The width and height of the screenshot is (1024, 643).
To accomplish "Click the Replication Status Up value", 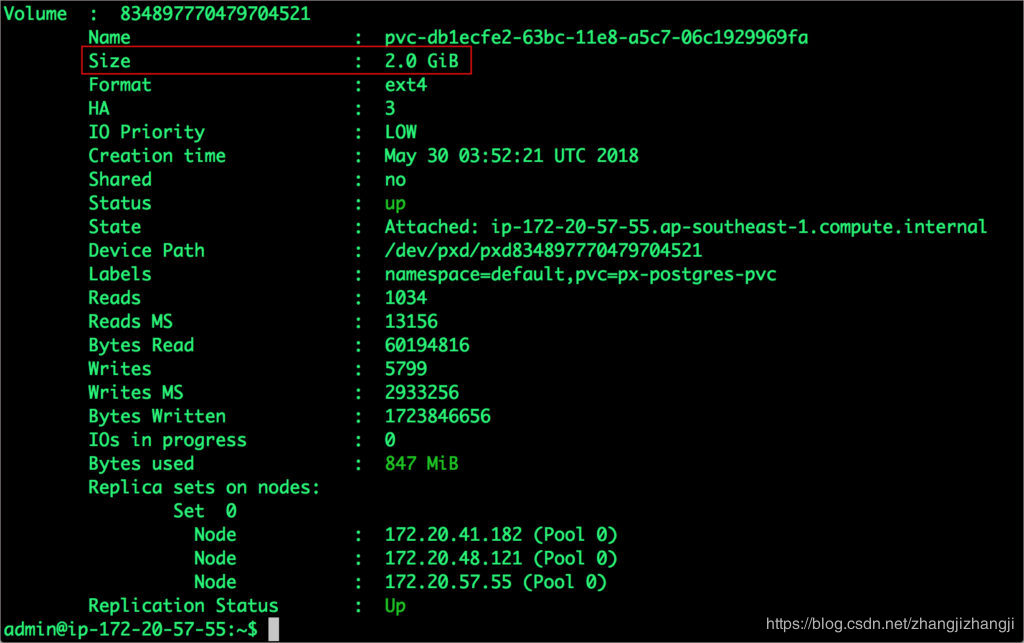I will [395, 606].
